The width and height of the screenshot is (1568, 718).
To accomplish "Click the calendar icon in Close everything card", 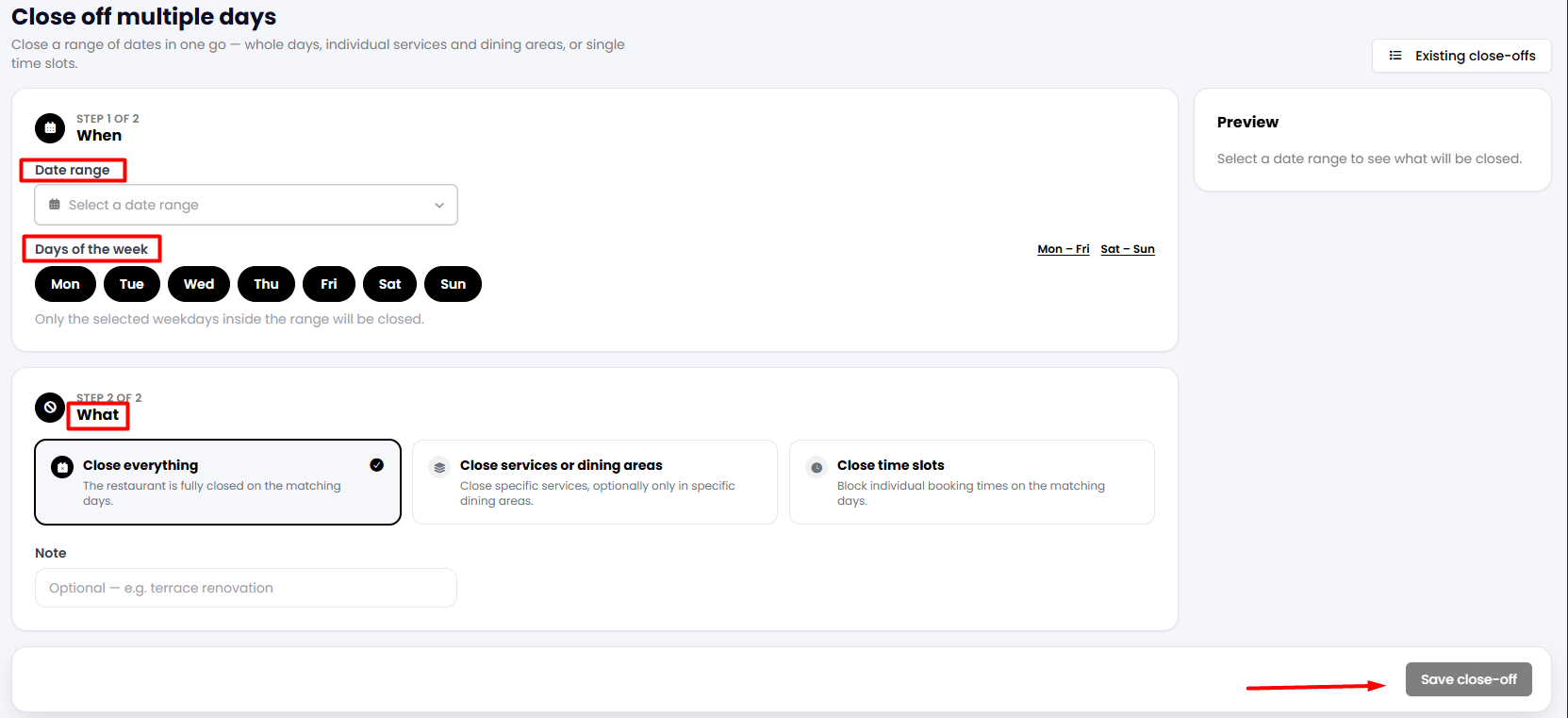I will [x=62, y=467].
